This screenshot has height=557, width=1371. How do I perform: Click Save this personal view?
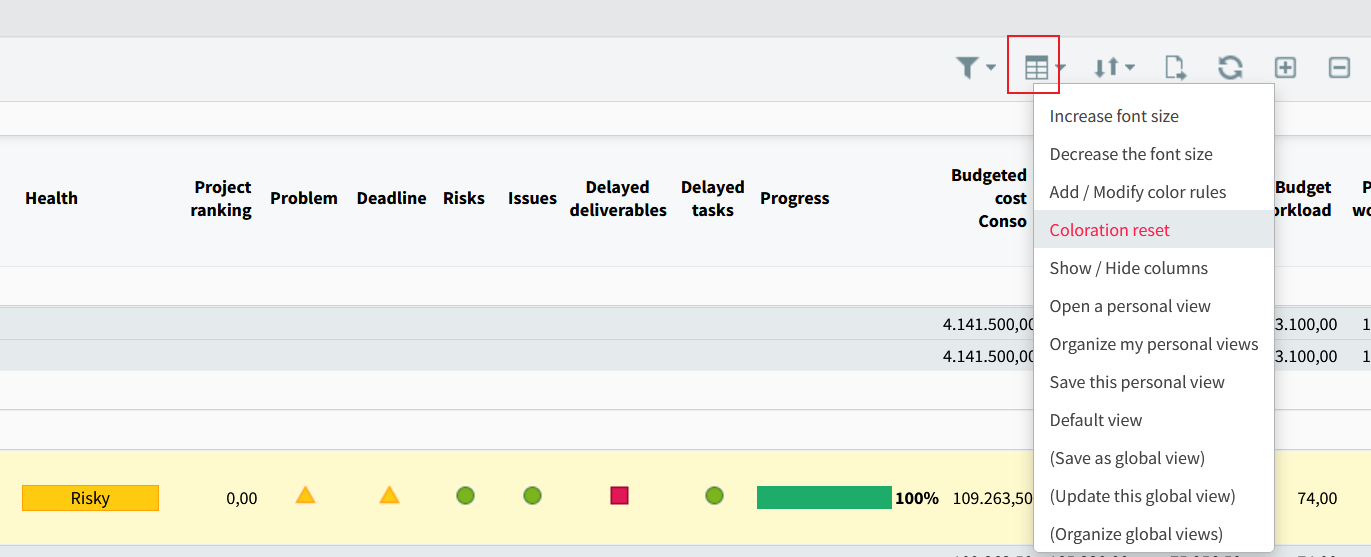tap(1136, 382)
